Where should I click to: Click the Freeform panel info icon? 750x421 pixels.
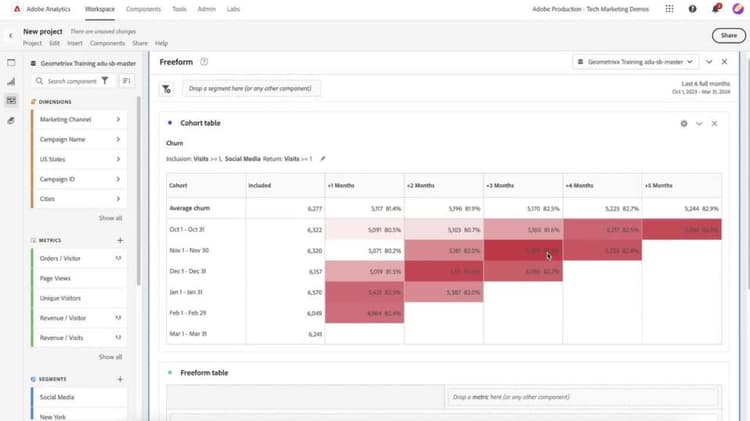point(204,62)
